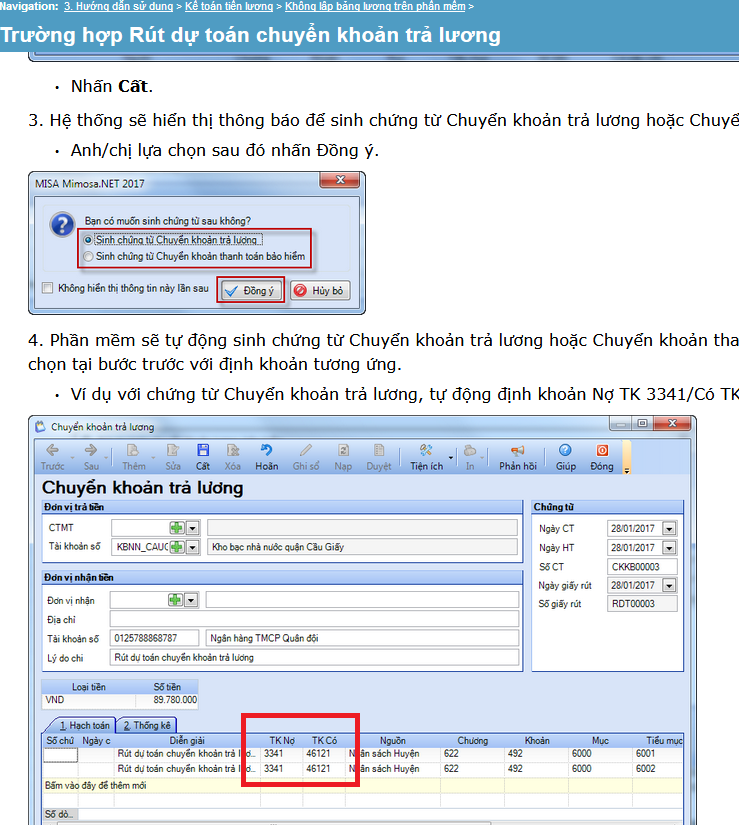Open Không lập bảng lương trên phần mềm link

375,6
